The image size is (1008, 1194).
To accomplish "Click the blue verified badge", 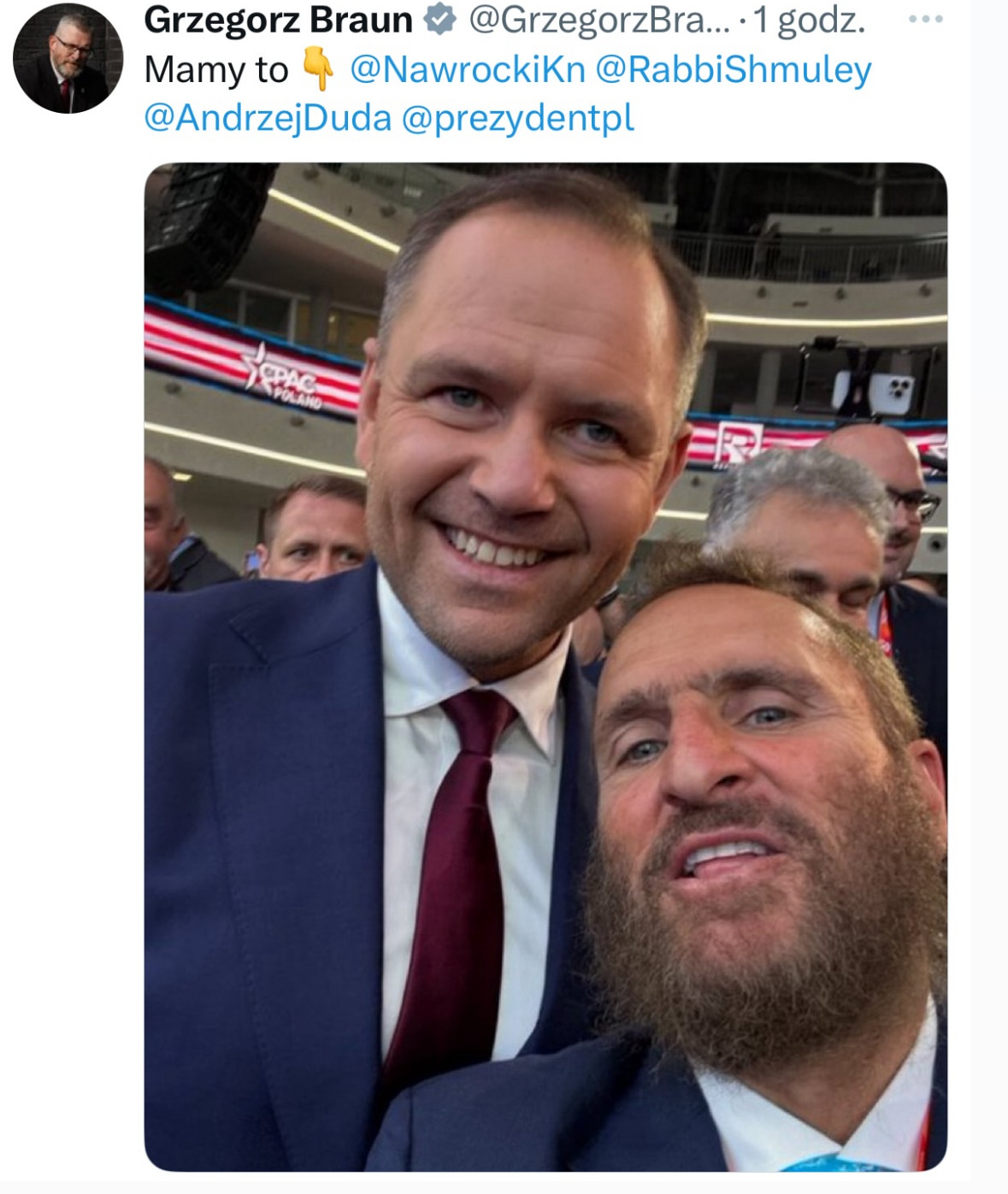I will (x=439, y=20).
